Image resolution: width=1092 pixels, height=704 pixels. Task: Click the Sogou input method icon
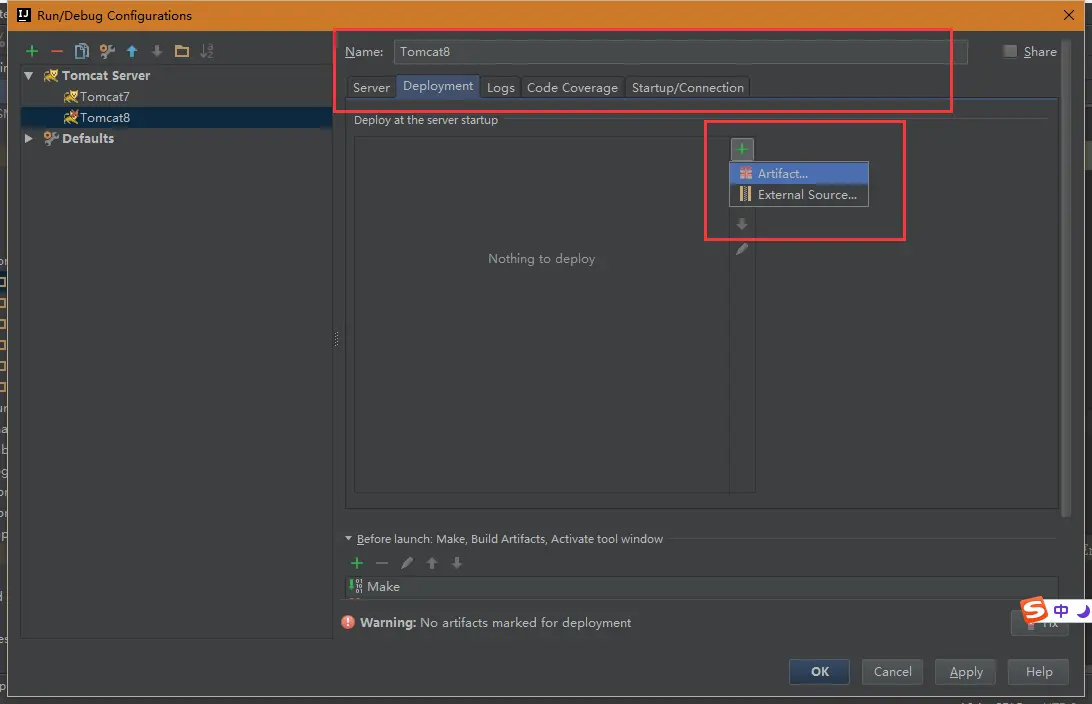(1034, 610)
